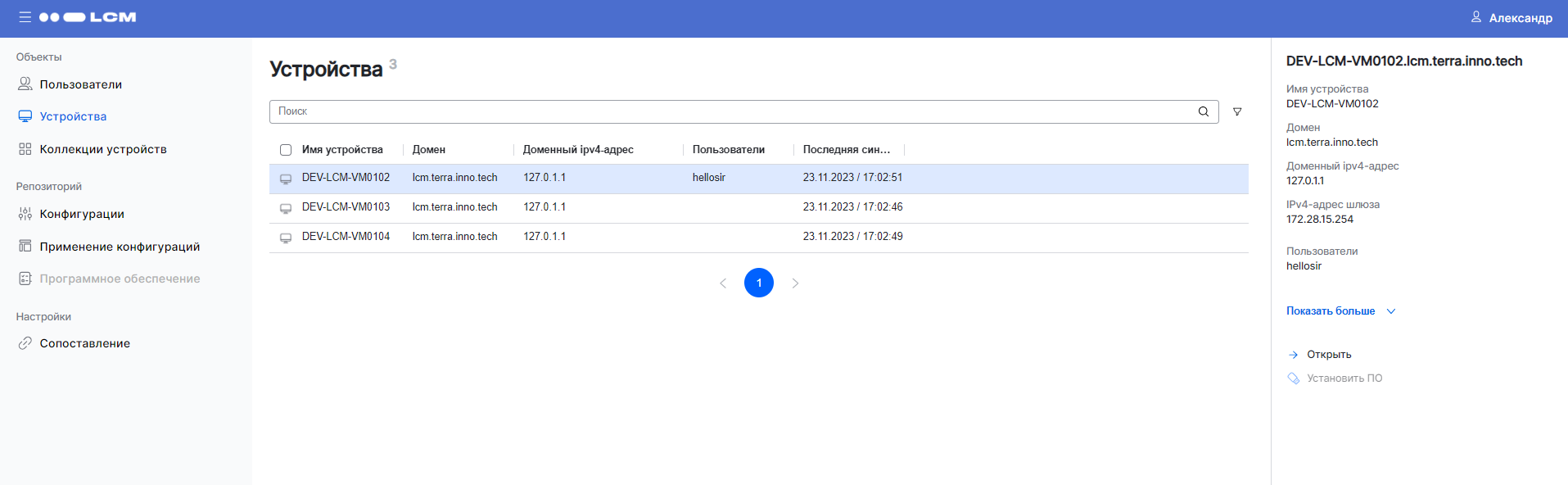The image size is (1568, 485).
Task: Open the hamburger menu in the header
Action: (25, 17)
